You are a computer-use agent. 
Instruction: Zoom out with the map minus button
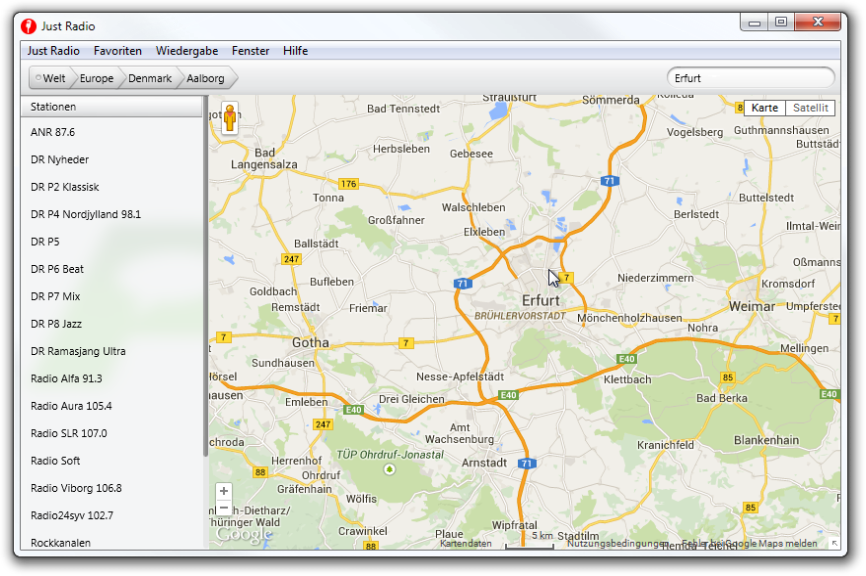pos(224,509)
